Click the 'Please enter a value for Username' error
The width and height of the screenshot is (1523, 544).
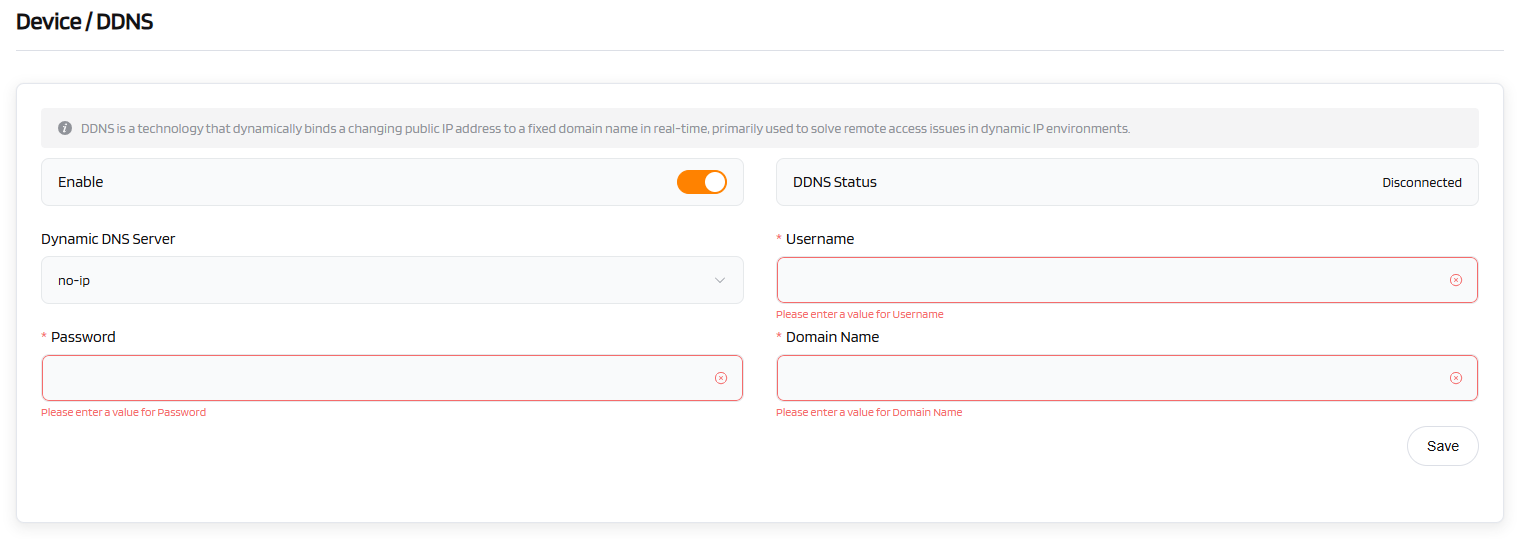click(859, 314)
